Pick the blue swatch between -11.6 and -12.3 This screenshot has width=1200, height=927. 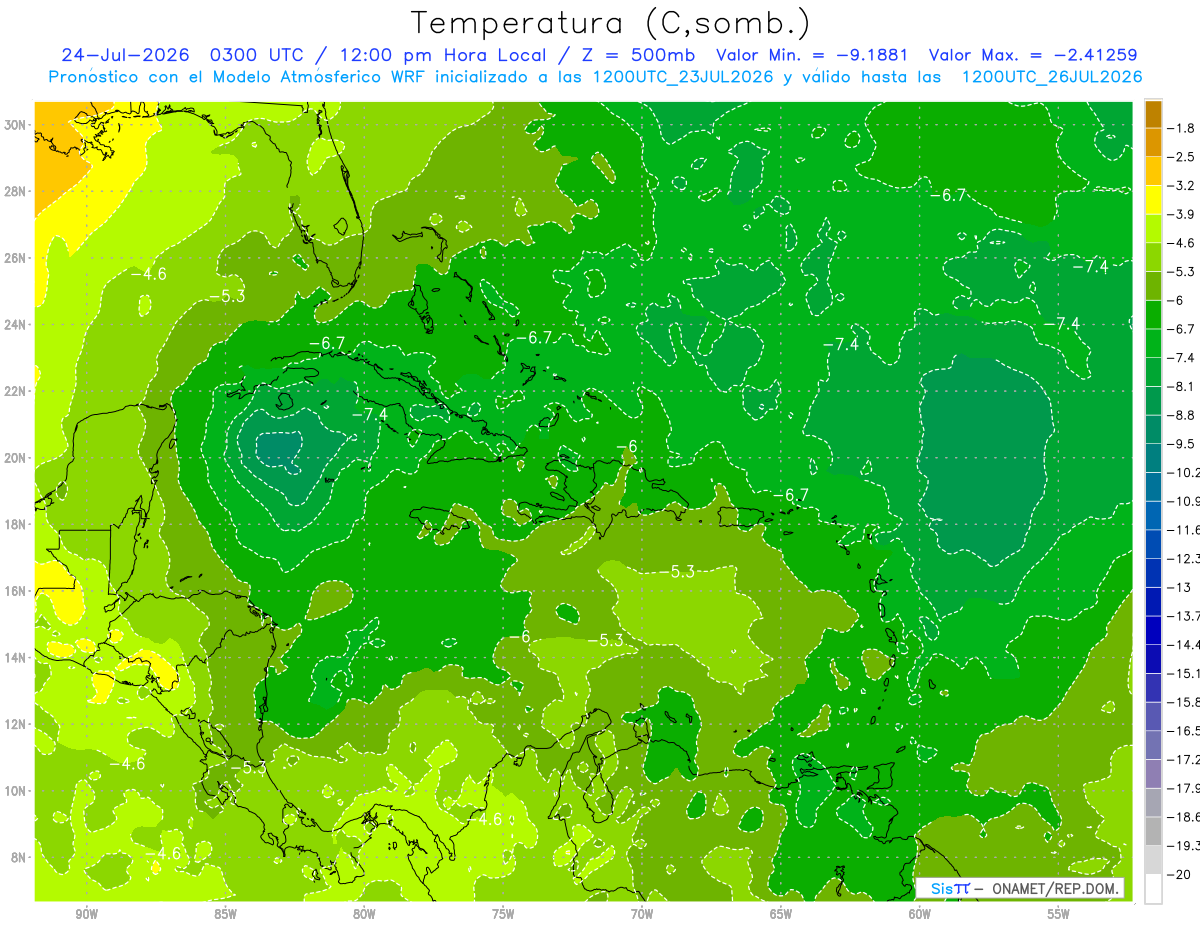click(x=1153, y=543)
